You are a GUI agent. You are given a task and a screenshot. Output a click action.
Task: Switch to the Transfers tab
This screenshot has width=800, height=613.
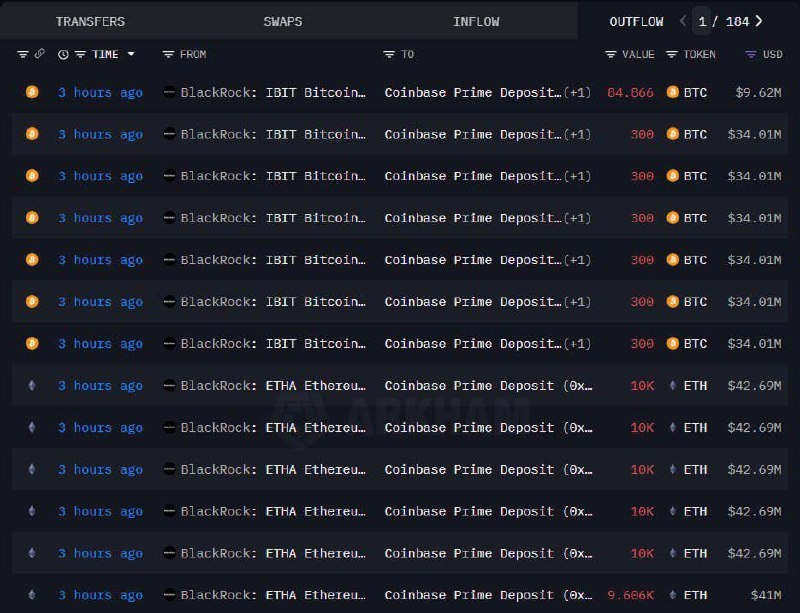click(90, 21)
